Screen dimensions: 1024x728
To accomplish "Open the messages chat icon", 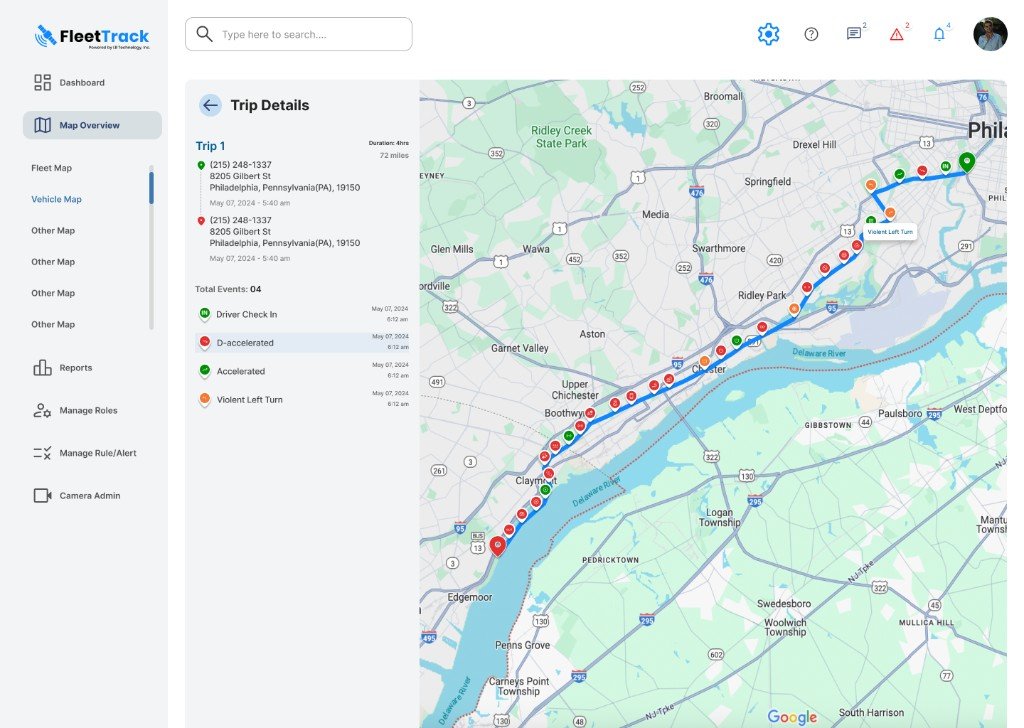I will pos(854,33).
